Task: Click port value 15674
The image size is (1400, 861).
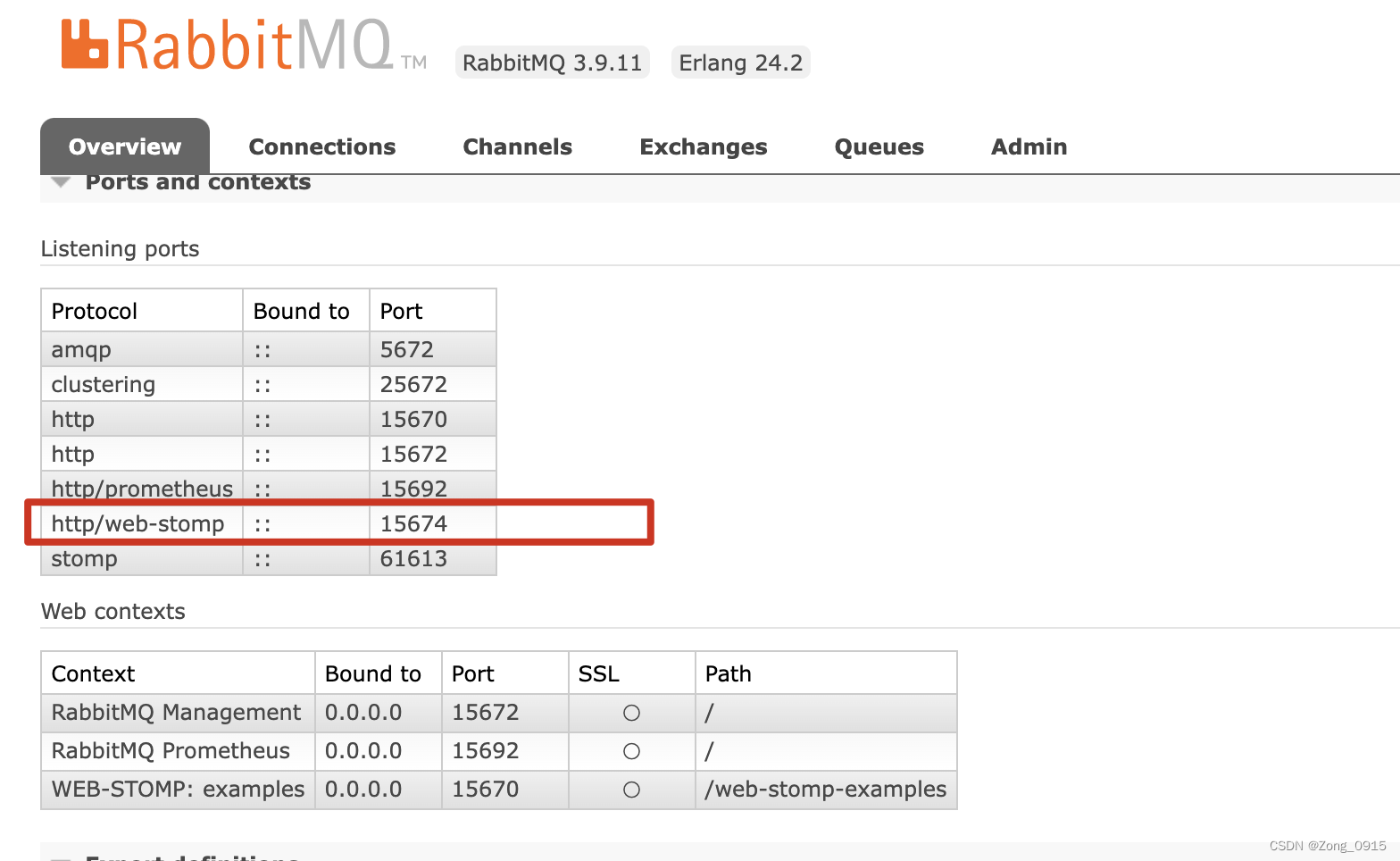Action: [x=413, y=523]
